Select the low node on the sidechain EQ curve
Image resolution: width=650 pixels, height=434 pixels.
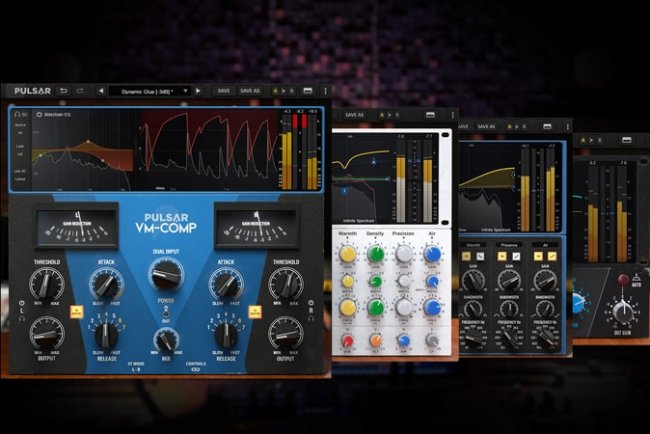click(x=40, y=155)
